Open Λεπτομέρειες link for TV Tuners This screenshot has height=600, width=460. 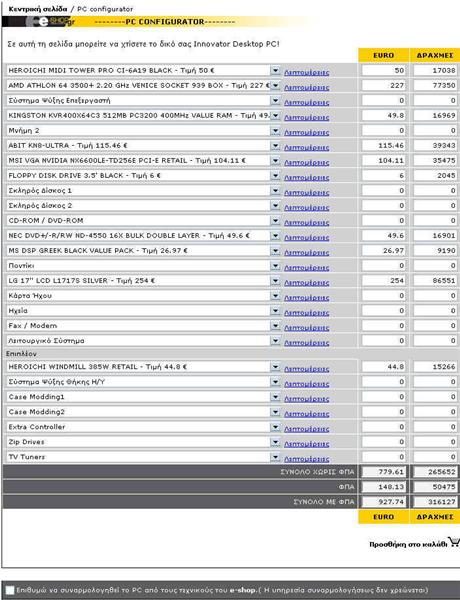click(307, 458)
